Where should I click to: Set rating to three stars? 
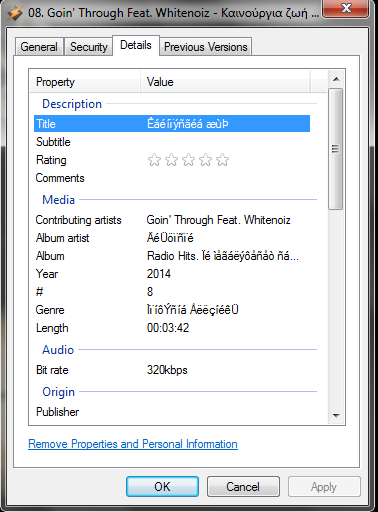[188, 160]
